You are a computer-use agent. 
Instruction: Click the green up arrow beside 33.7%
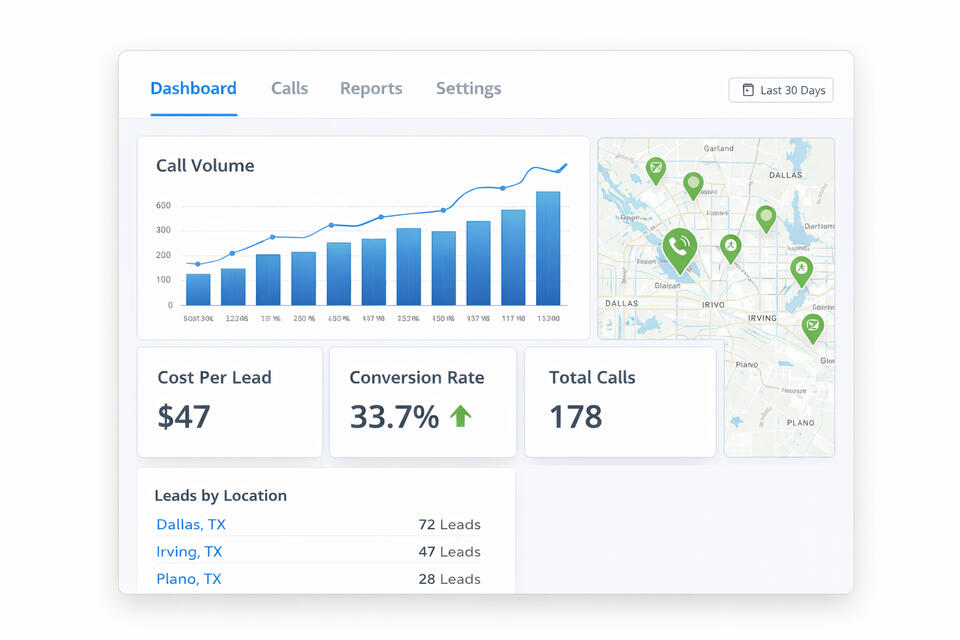(x=460, y=416)
